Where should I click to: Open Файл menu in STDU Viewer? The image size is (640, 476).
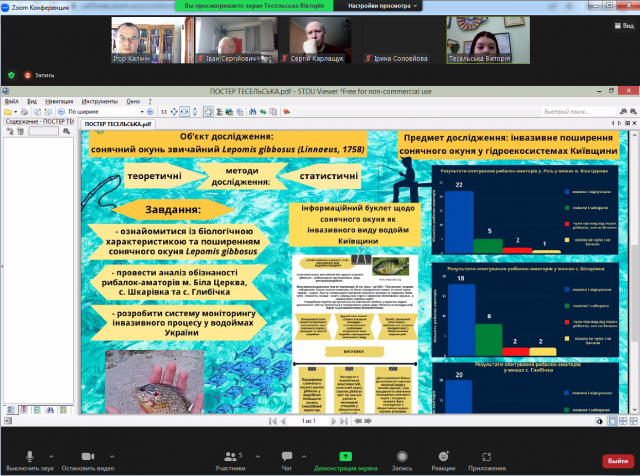11,101
